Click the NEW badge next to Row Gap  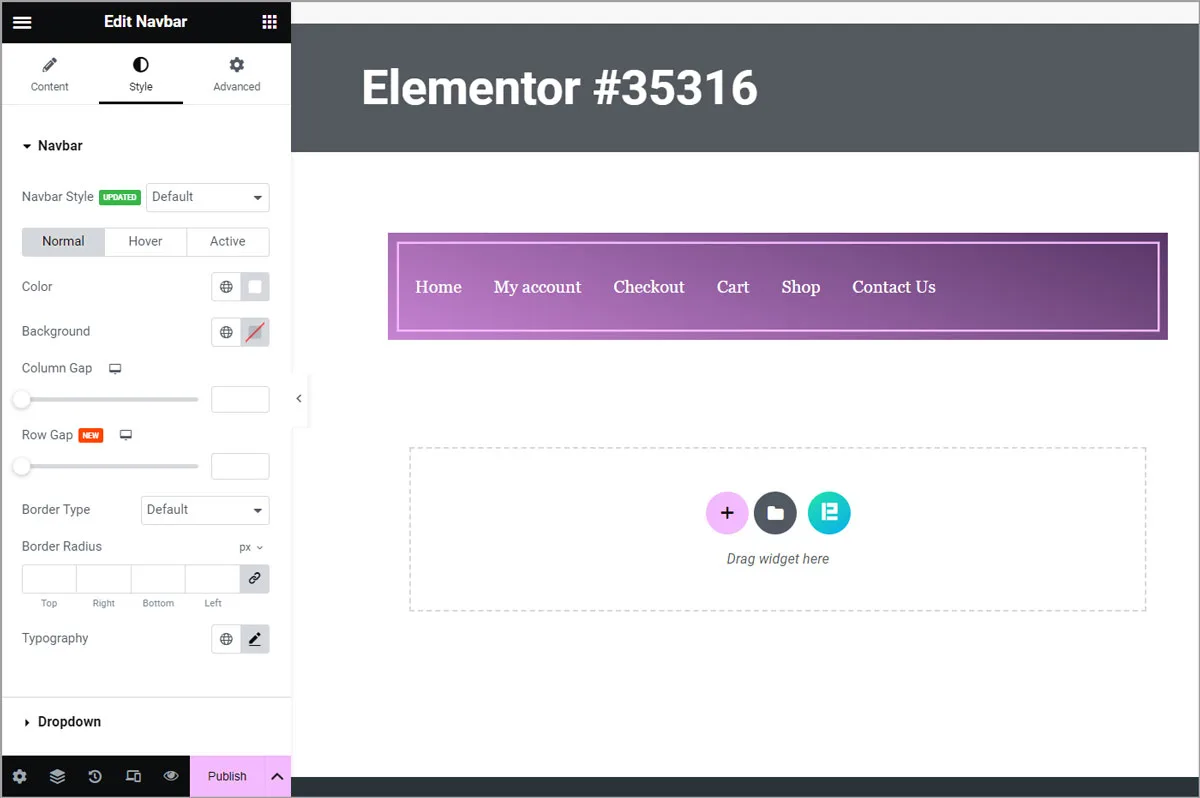tap(91, 436)
